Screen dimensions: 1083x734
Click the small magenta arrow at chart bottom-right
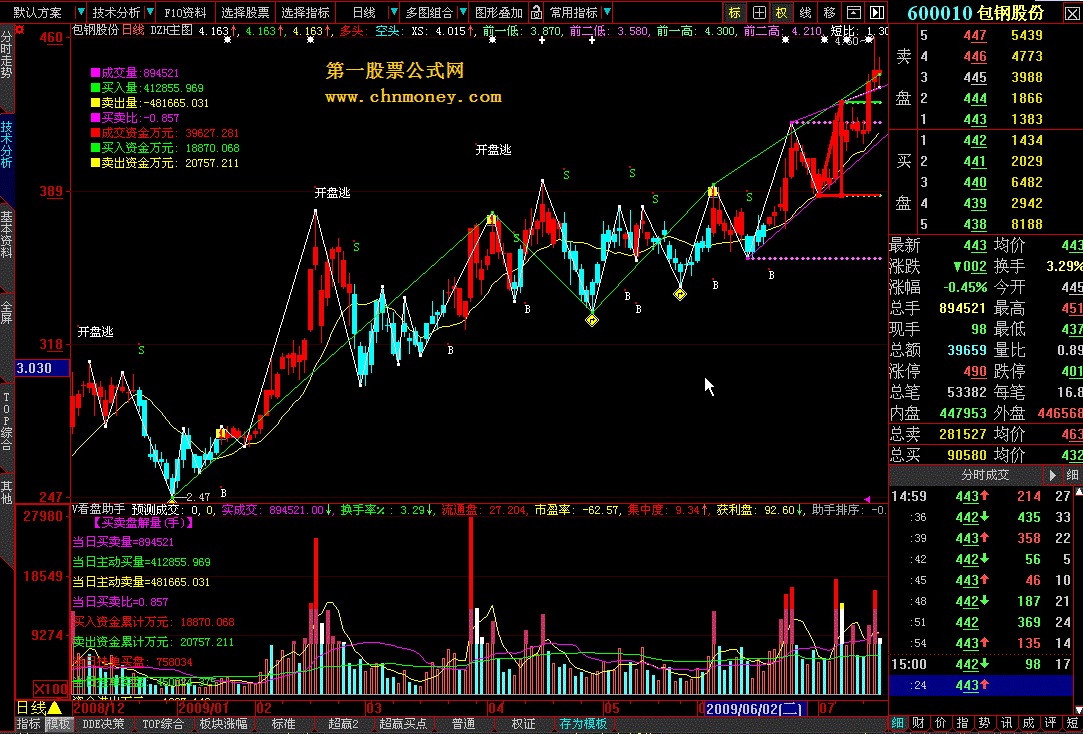pos(867,499)
